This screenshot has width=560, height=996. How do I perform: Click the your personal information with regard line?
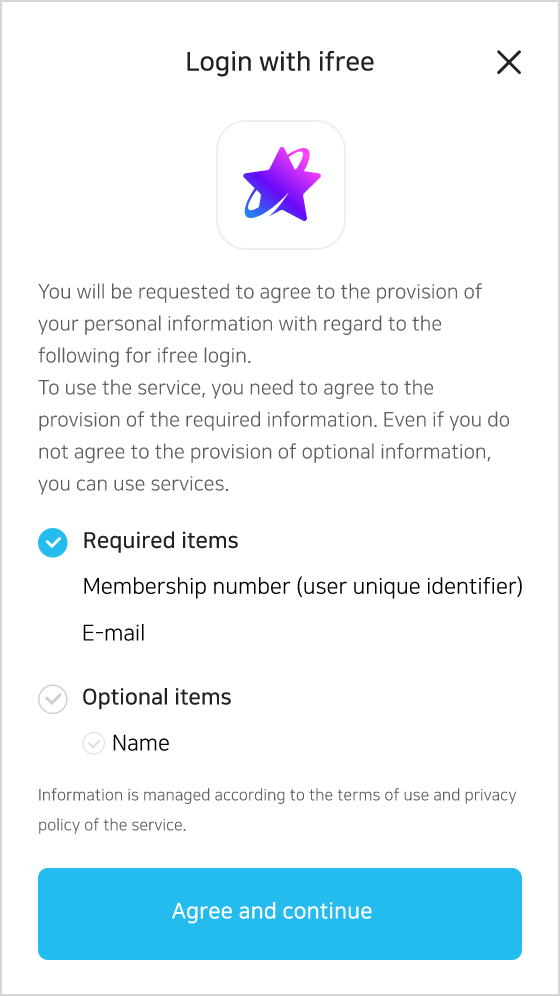pos(240,324)
